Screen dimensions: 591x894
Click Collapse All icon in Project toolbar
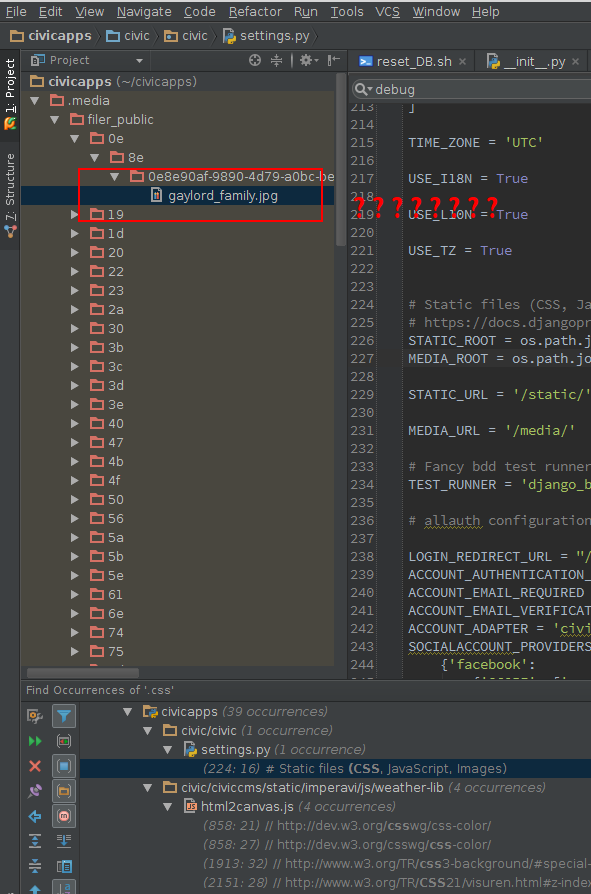click(x=276, y=60)
